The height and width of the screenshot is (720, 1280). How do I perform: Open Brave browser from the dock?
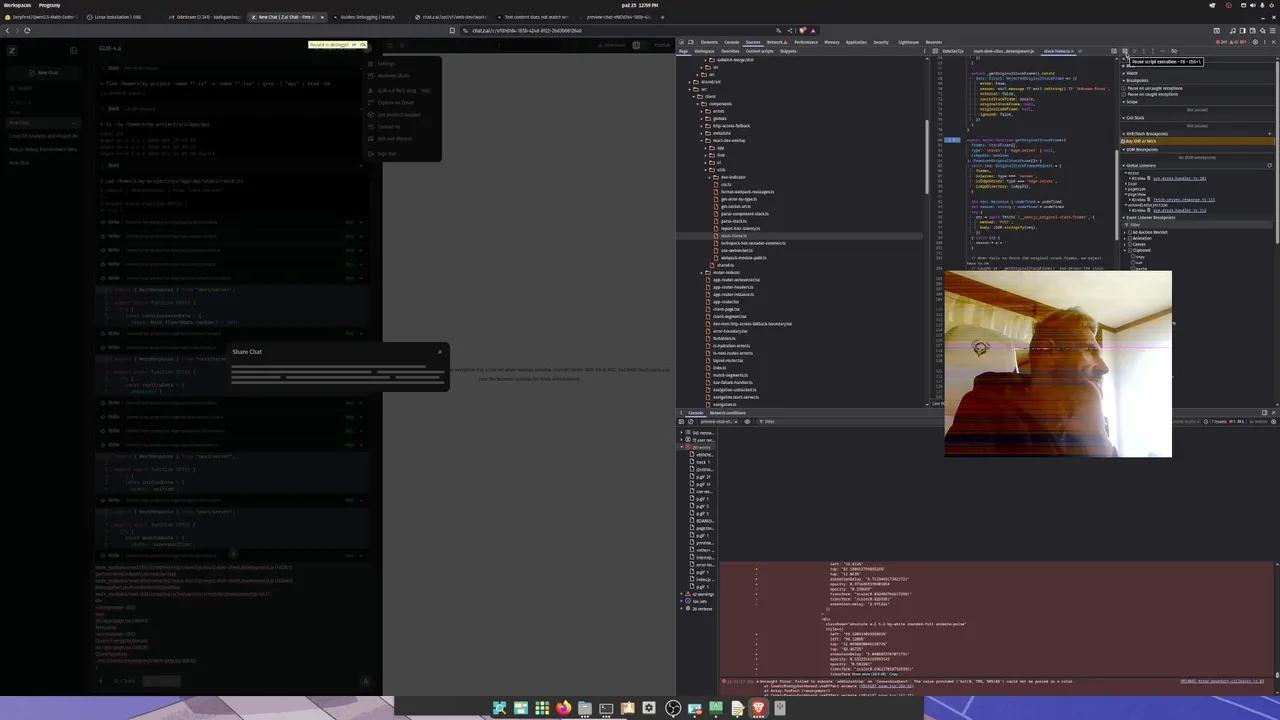pos(757,708)
